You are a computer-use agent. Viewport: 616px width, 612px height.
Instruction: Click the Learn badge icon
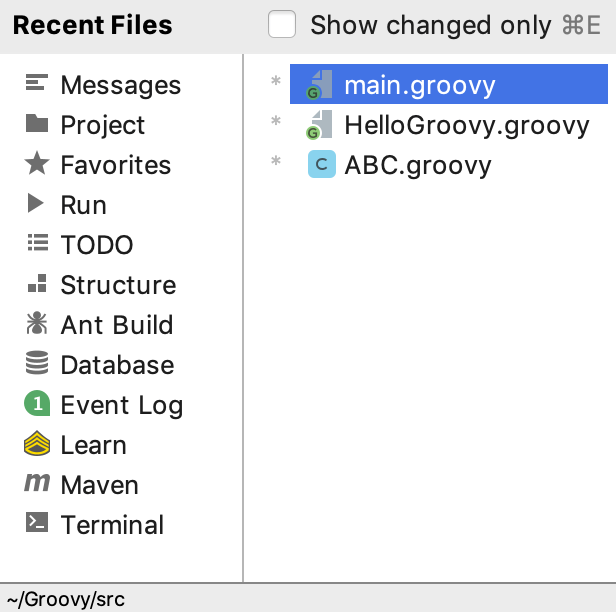click(x=37, y=444)
